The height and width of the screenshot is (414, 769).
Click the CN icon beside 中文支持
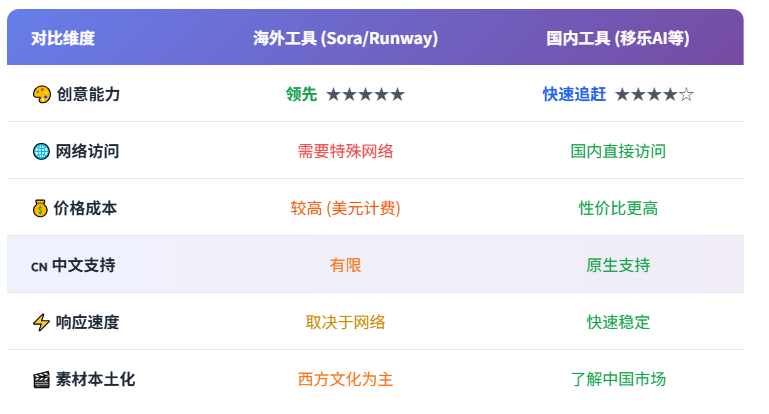point(39,266)
